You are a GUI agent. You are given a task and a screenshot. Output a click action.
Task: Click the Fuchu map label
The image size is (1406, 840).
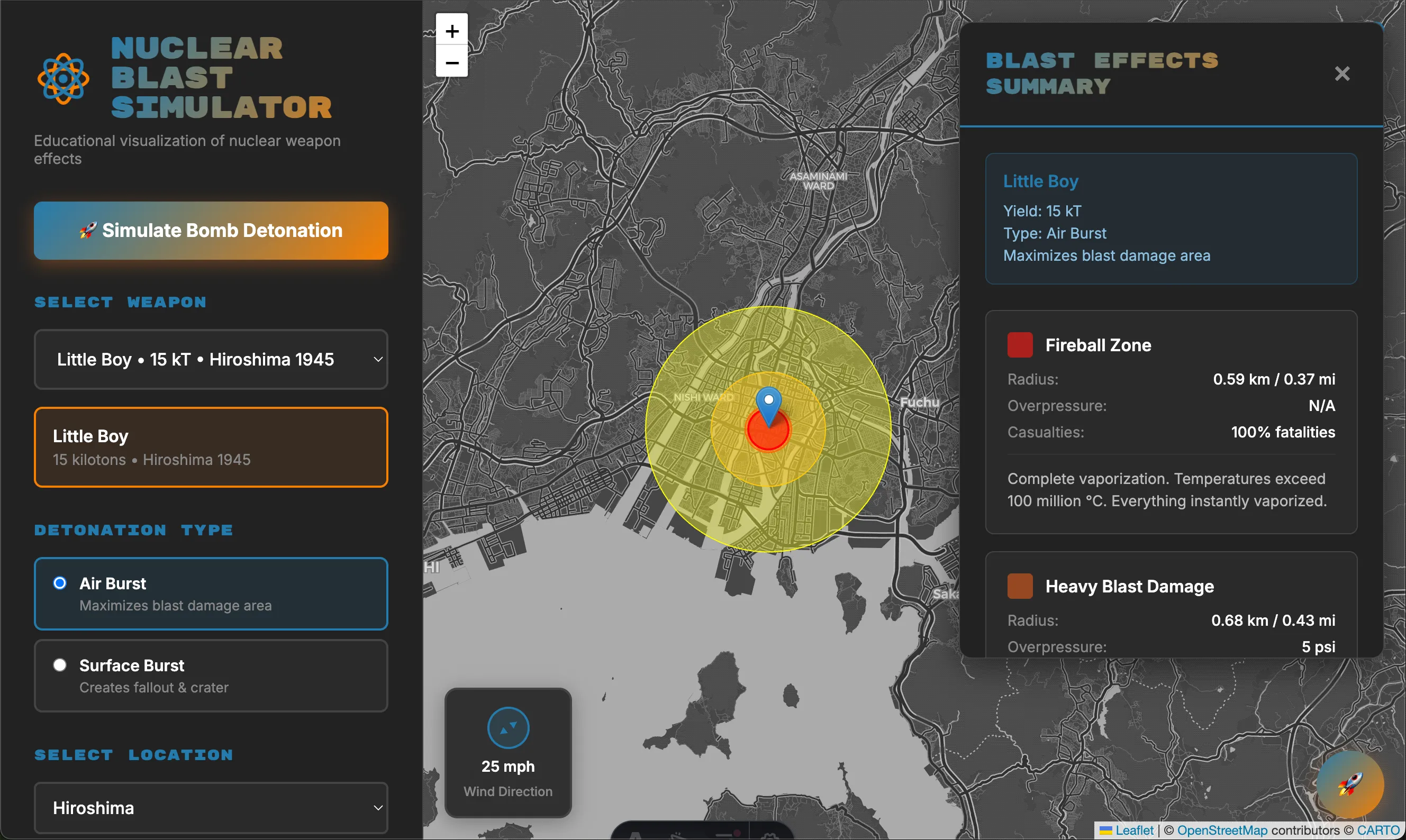[919, 403]
